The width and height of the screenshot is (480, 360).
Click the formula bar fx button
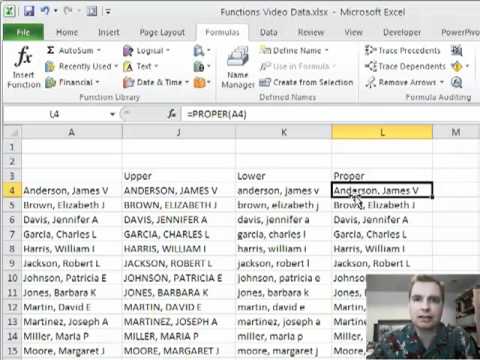[x=172, y=114]
